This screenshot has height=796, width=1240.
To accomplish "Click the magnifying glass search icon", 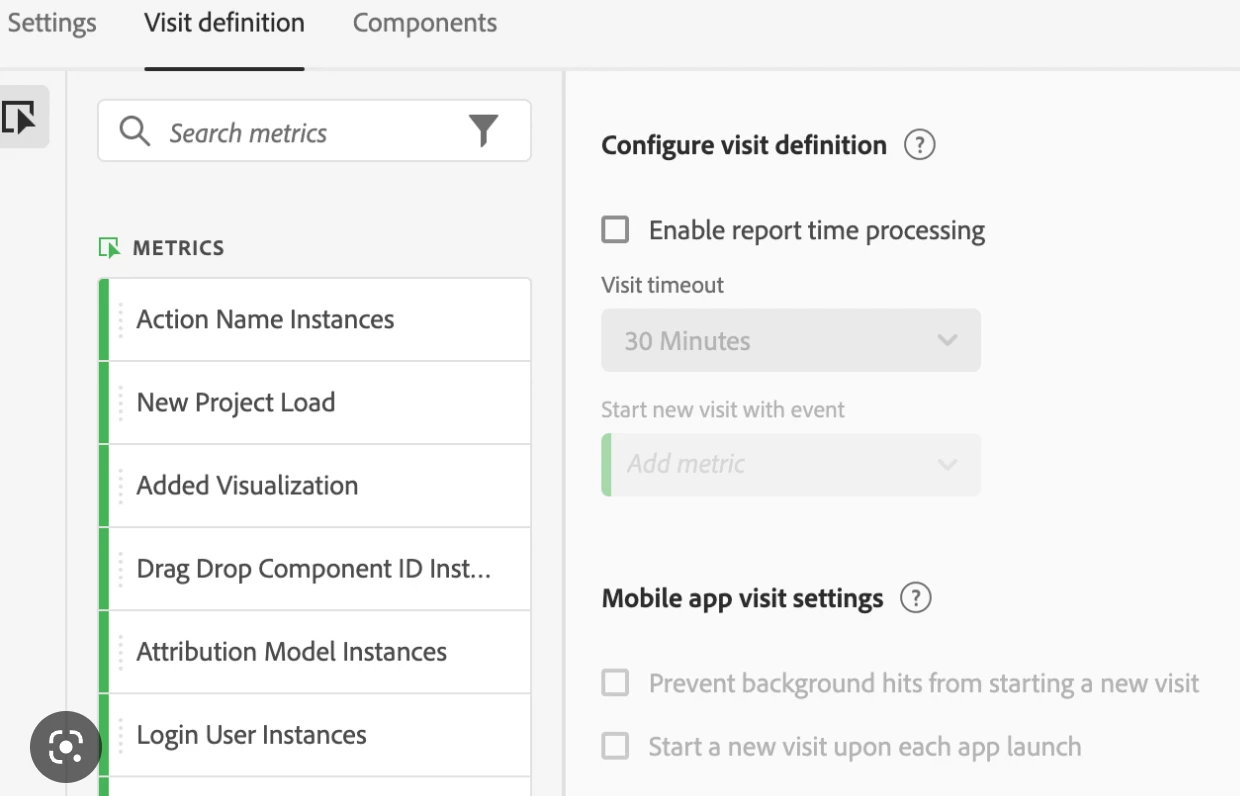I will [x=134, y=131].
